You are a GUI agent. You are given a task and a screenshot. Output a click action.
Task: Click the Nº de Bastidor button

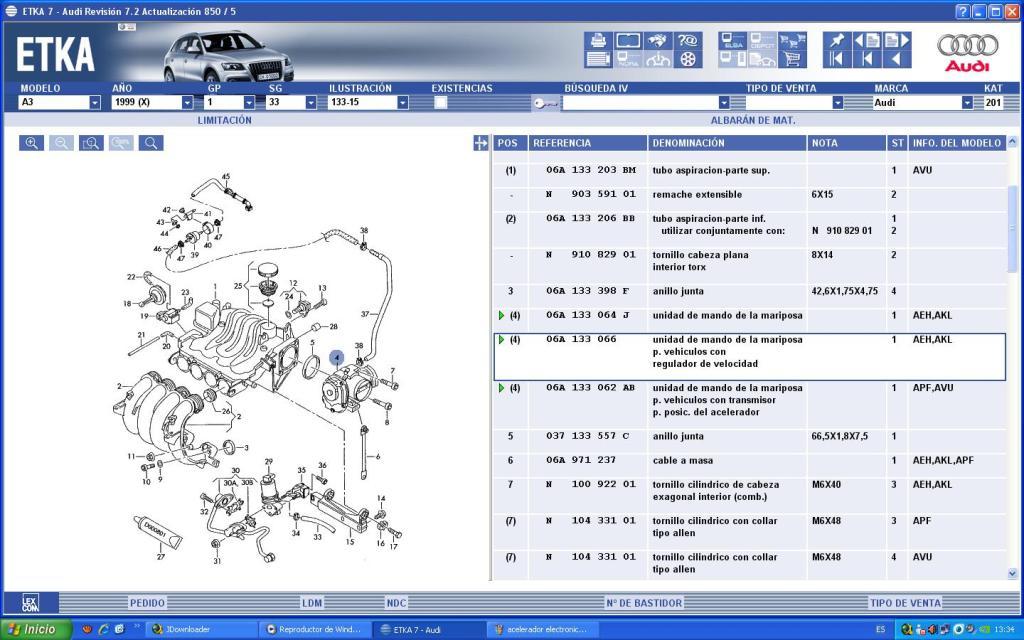(x=644, y=603)
